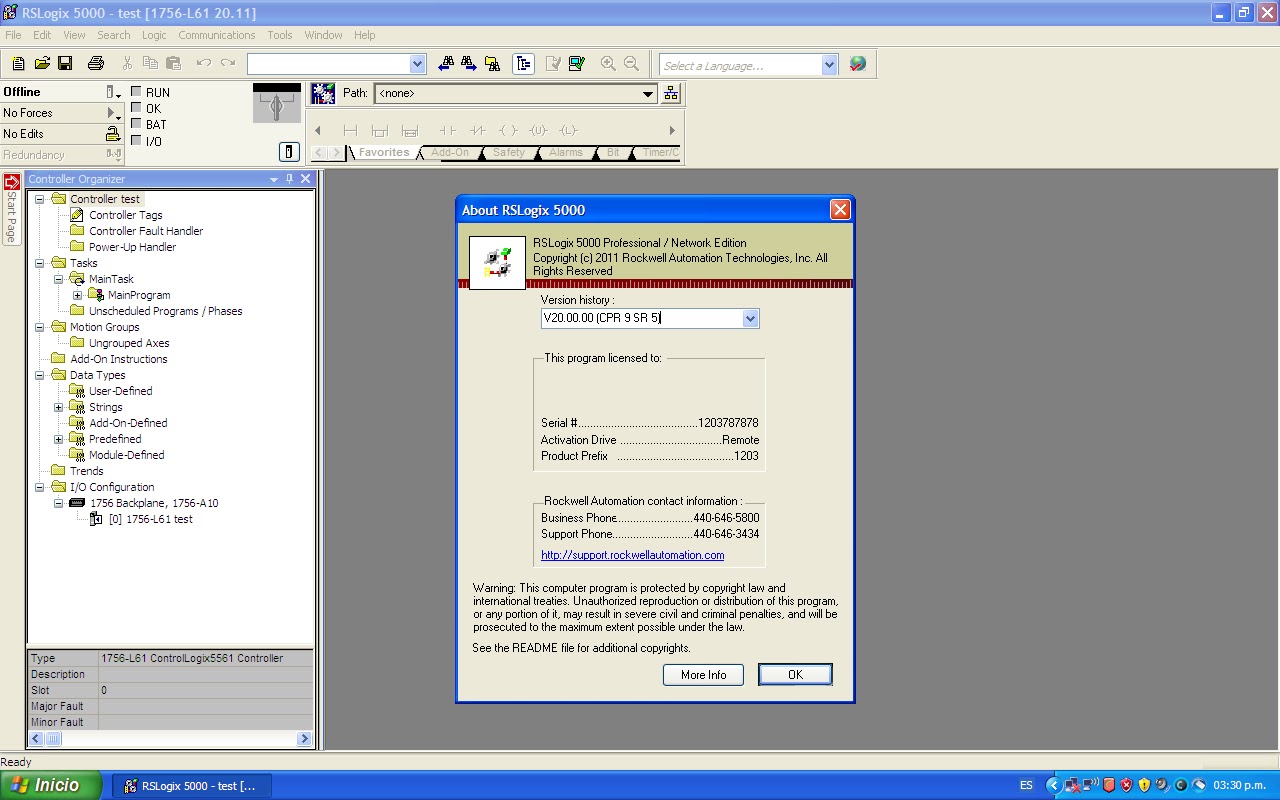Open the Communications menu

click(x=217, y=35)
